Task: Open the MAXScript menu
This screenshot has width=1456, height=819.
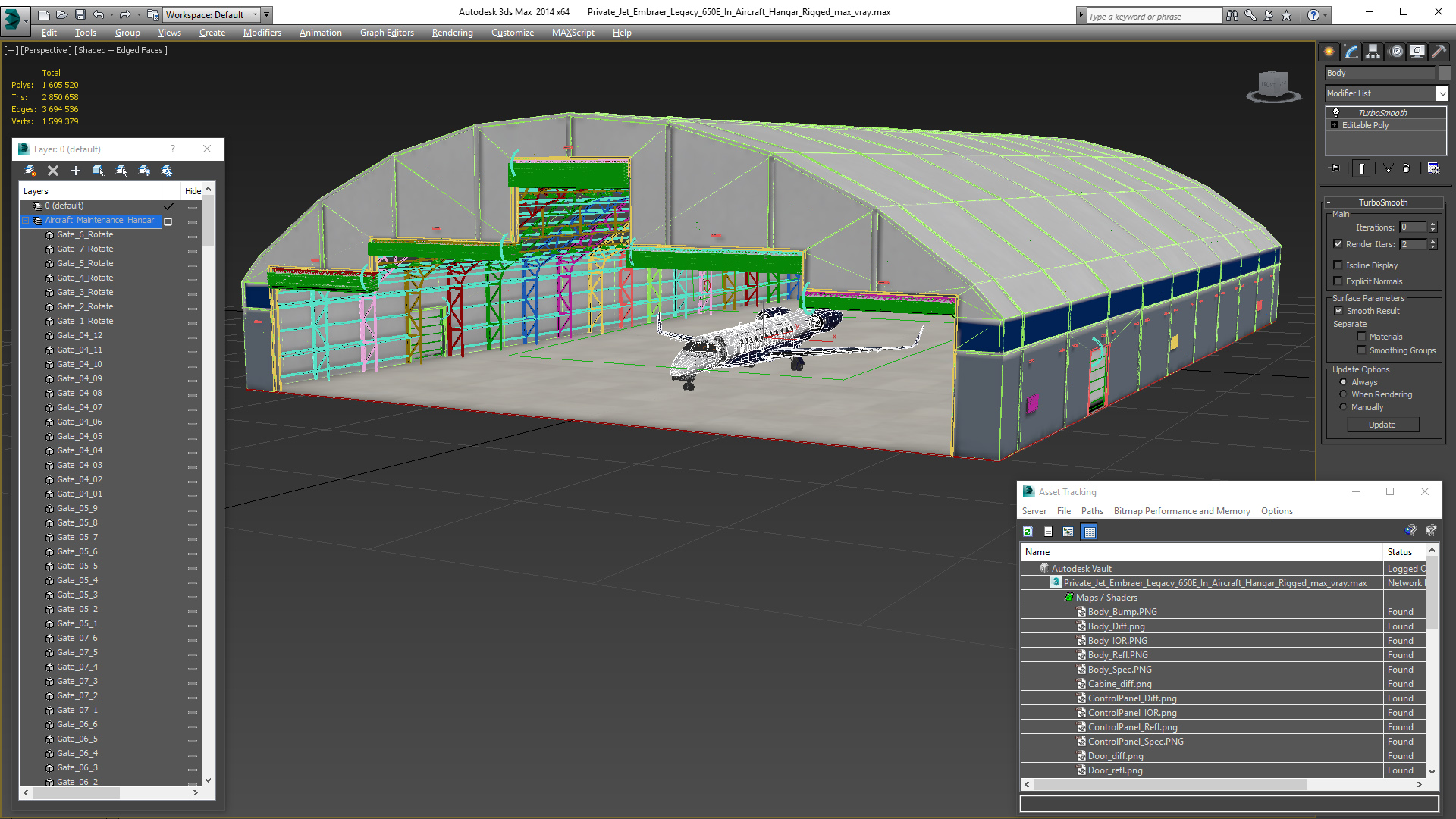Action: click(573, 33)
